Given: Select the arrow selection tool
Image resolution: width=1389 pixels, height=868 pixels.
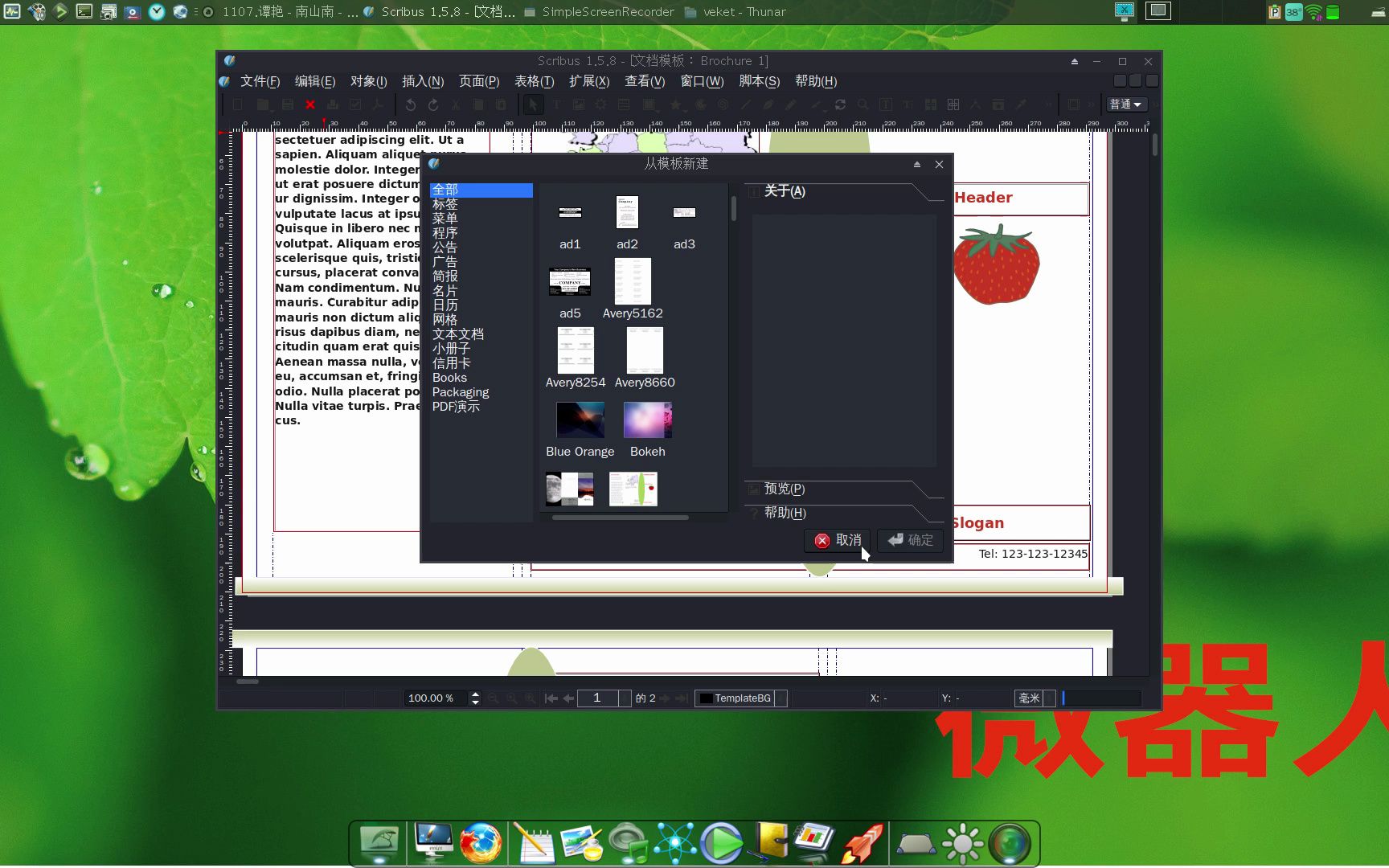Looking at the screenshot, I should click(x=533, y=104).
